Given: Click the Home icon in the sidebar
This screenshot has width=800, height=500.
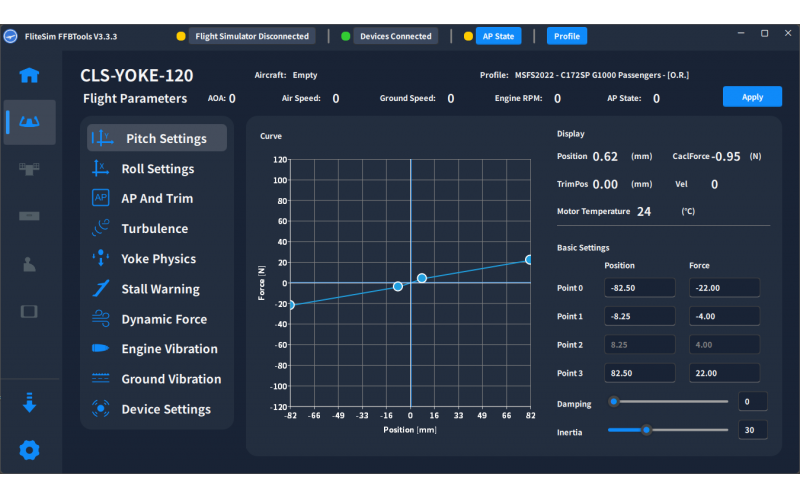Looking at the screenshot, I should pos(29,75).
